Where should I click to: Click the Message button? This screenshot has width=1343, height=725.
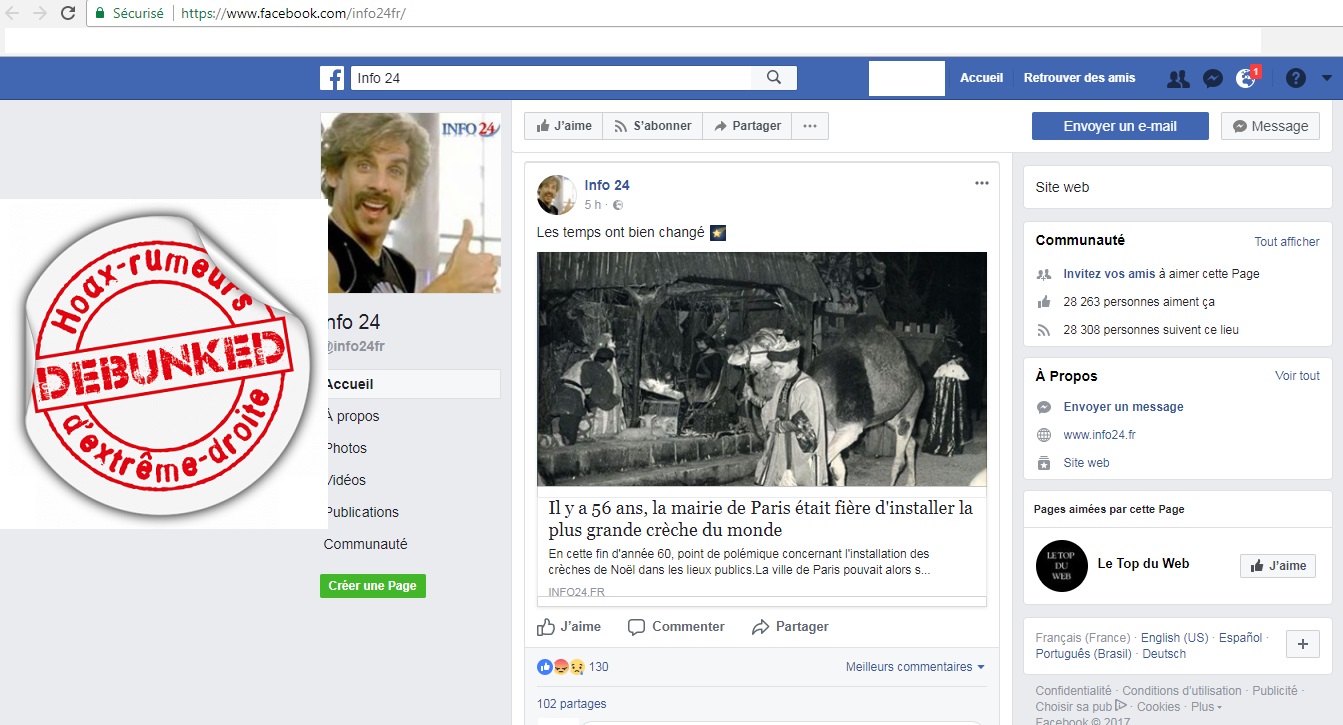tap(1270, 126)
